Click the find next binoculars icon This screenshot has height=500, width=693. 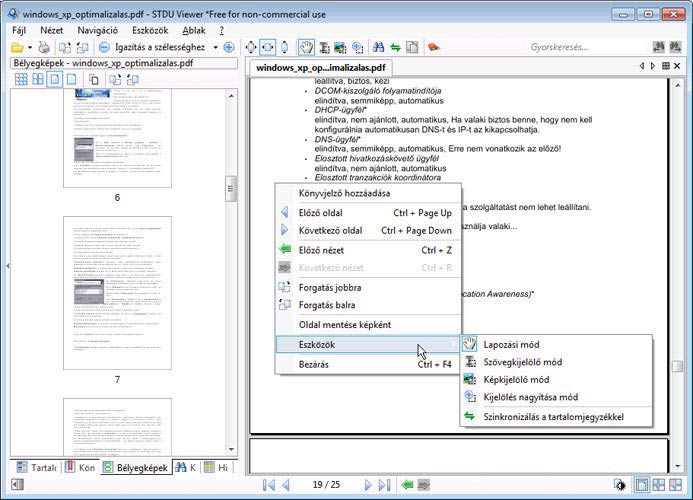(675, 47)
